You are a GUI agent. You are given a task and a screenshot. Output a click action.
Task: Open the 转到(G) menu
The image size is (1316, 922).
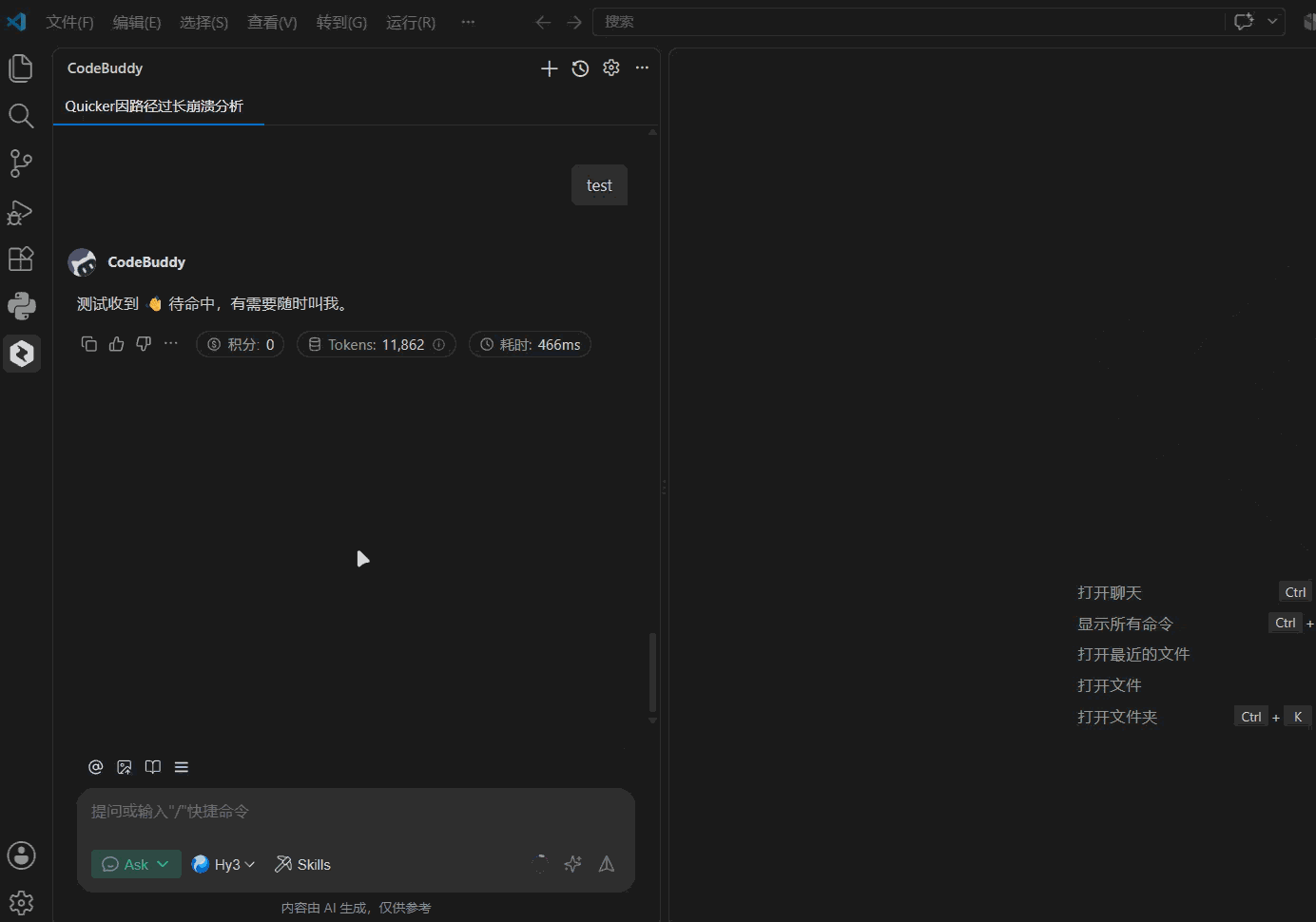(341, 22)
